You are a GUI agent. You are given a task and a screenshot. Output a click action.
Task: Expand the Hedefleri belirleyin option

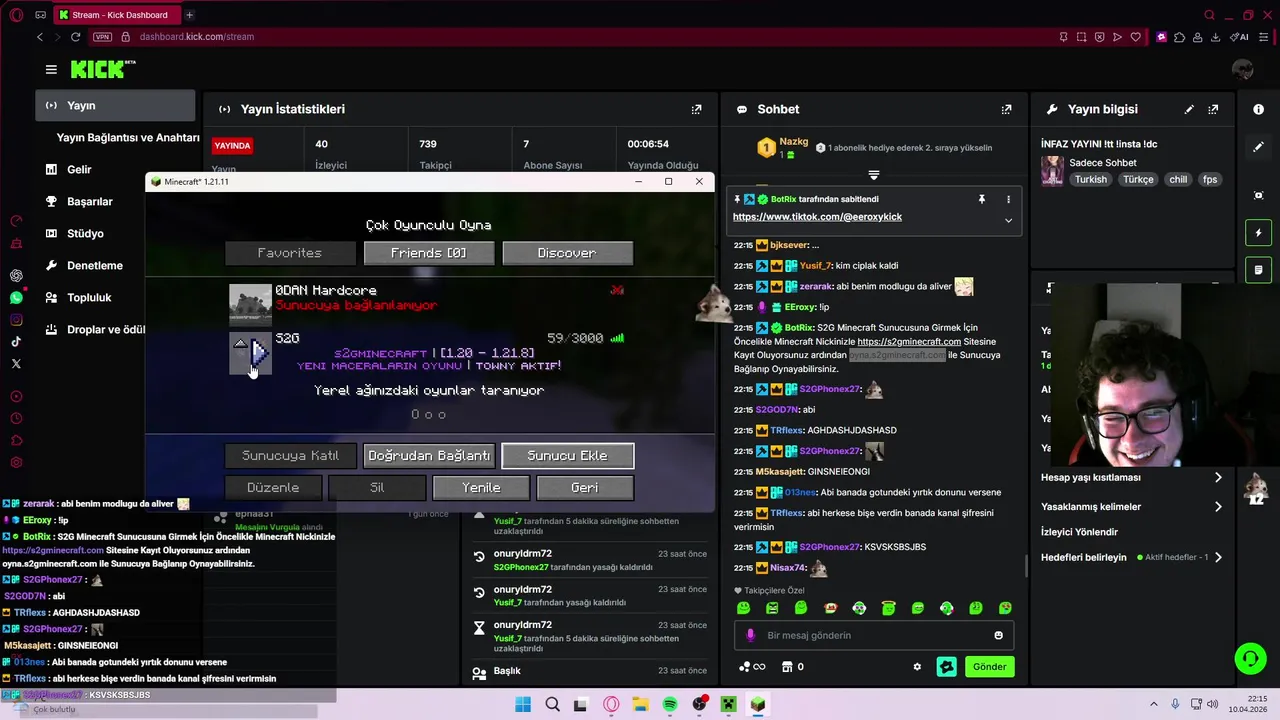point(1218,557)
